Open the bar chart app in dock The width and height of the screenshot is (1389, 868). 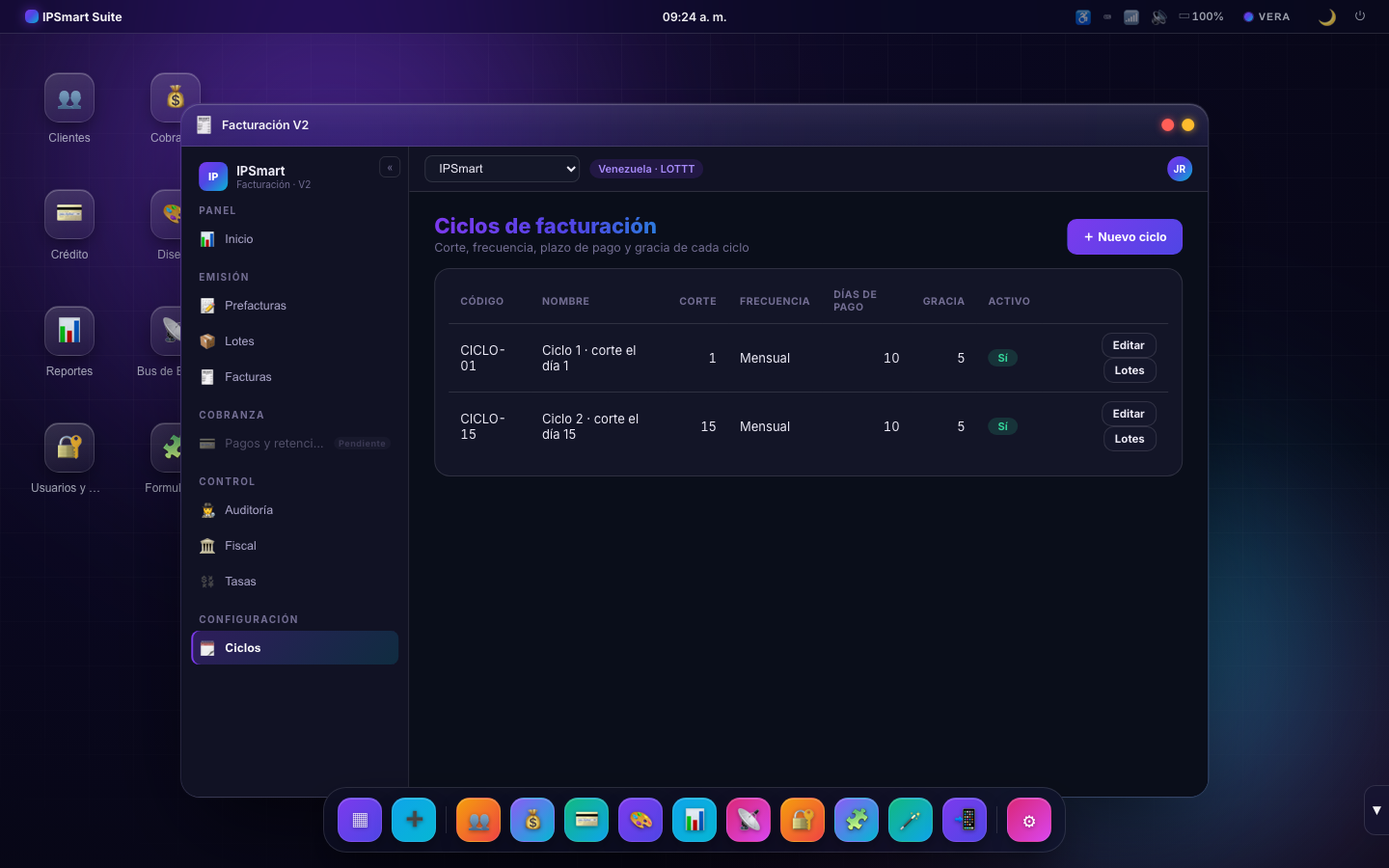click(x=694, y=821)
